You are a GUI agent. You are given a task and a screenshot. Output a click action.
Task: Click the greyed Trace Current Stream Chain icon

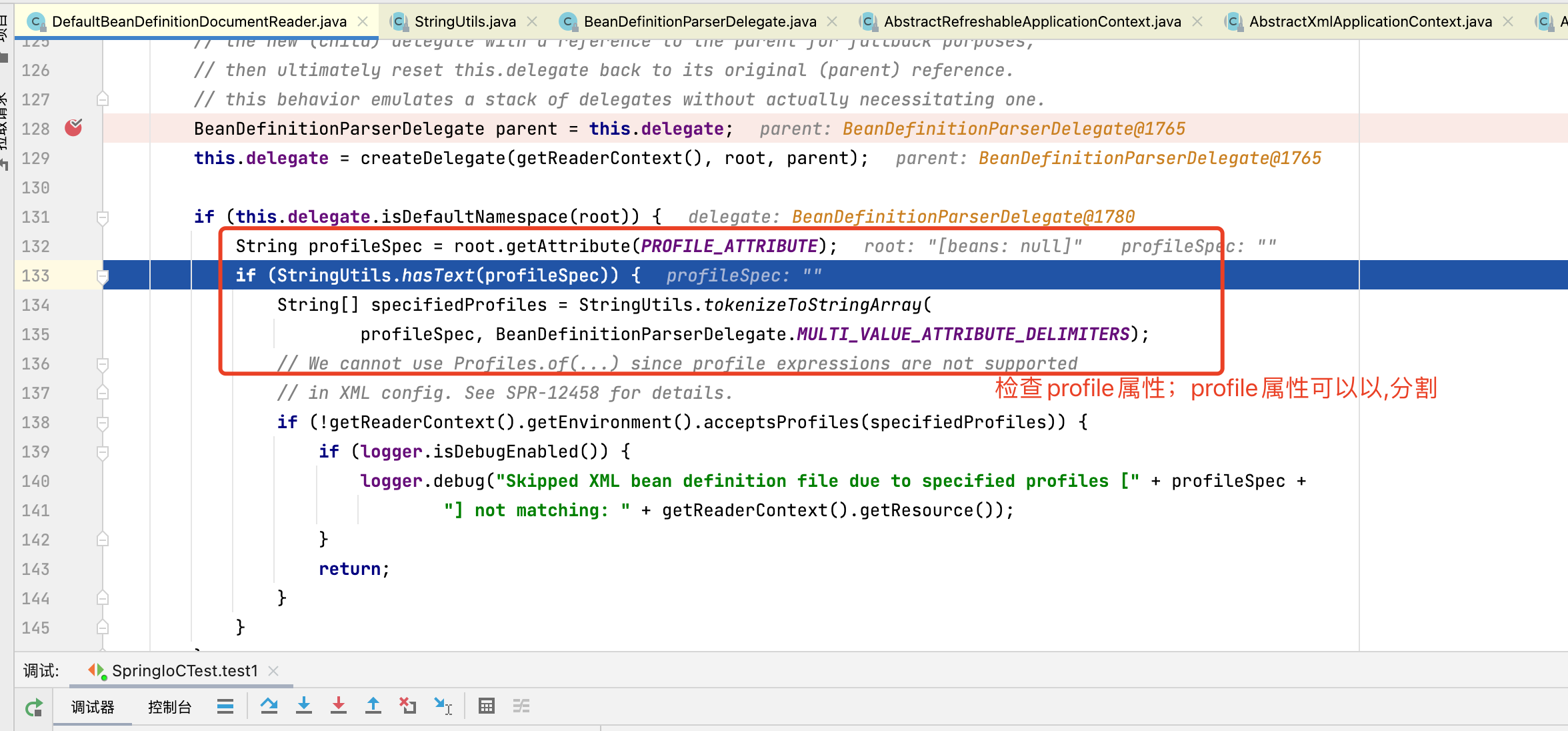(521, 706)
